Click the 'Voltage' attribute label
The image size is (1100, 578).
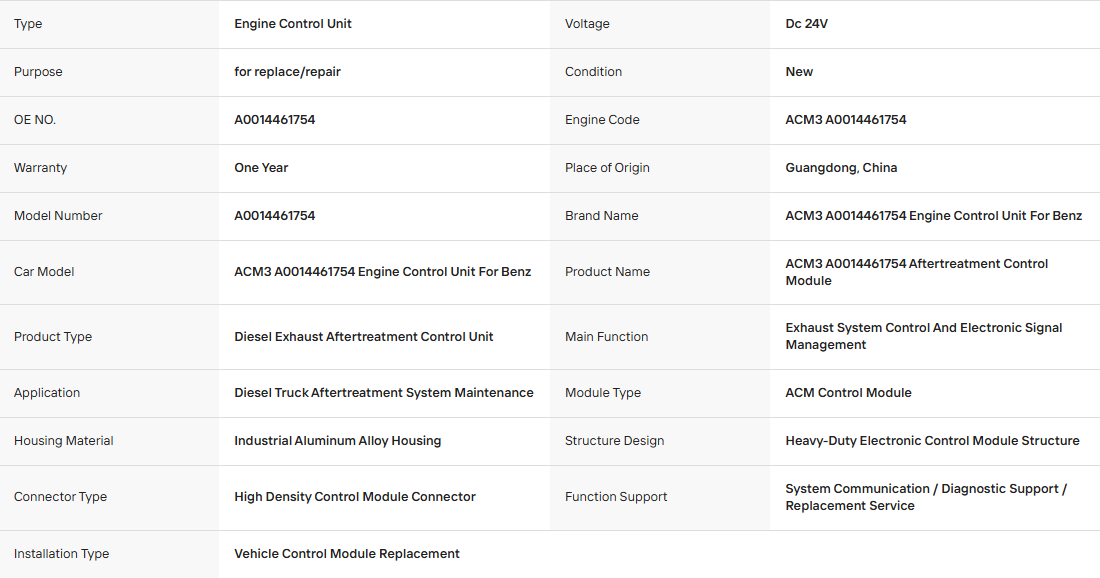coord(587,24)
